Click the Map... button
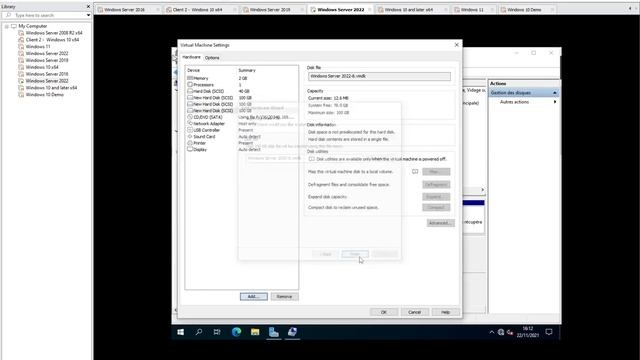 (x=436, y=172)
